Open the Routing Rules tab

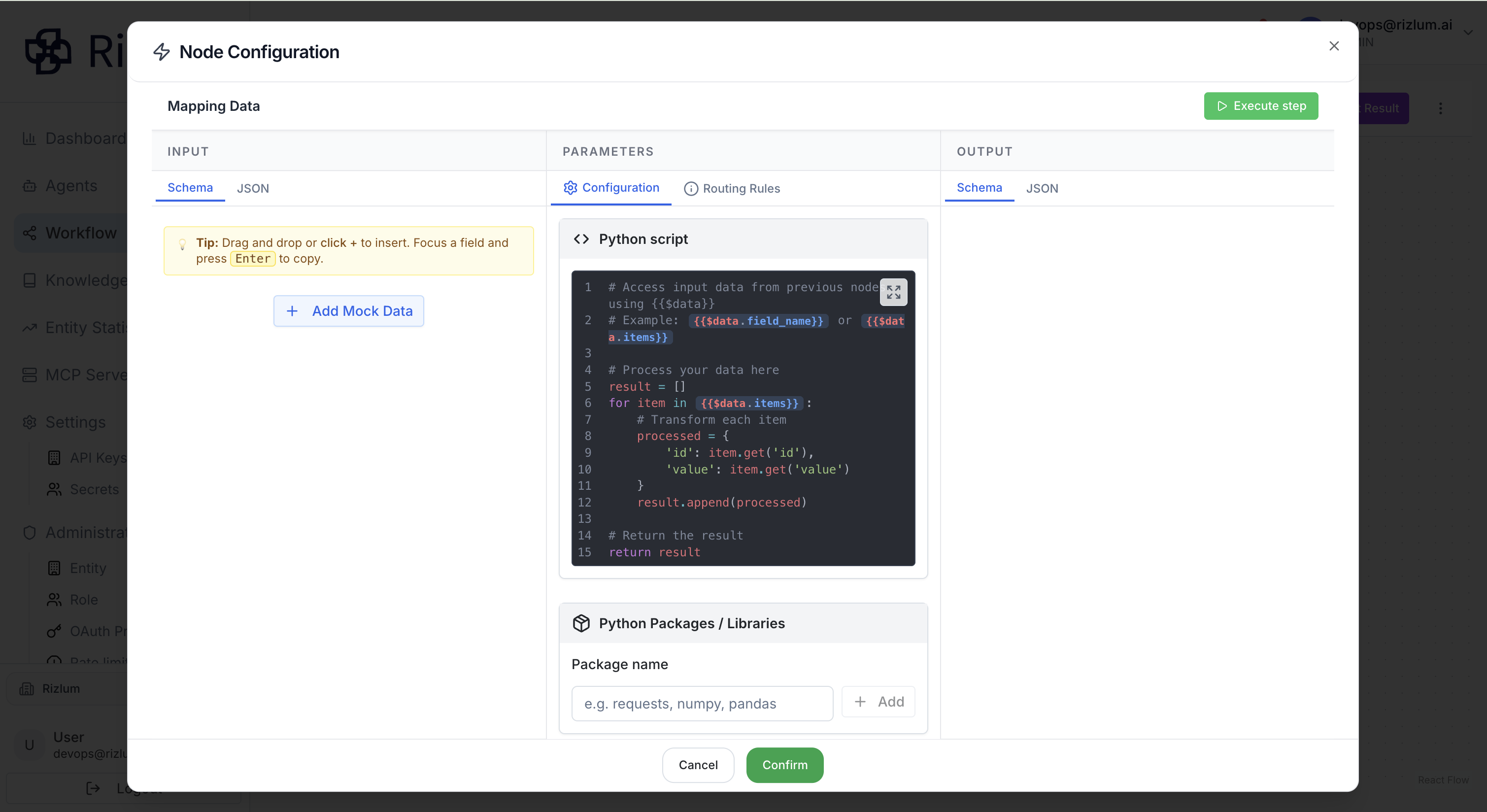click(732, 188)
